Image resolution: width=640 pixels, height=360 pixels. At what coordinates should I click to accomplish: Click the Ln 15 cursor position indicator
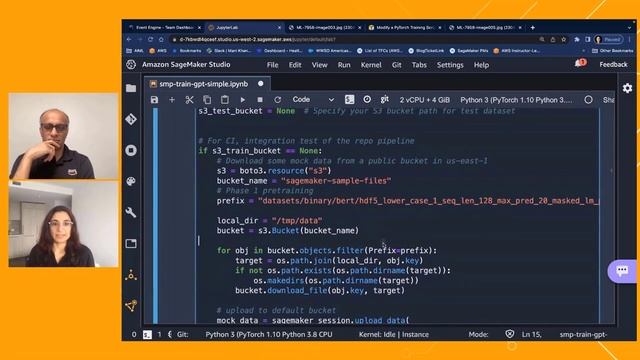(x=531, y=334)
